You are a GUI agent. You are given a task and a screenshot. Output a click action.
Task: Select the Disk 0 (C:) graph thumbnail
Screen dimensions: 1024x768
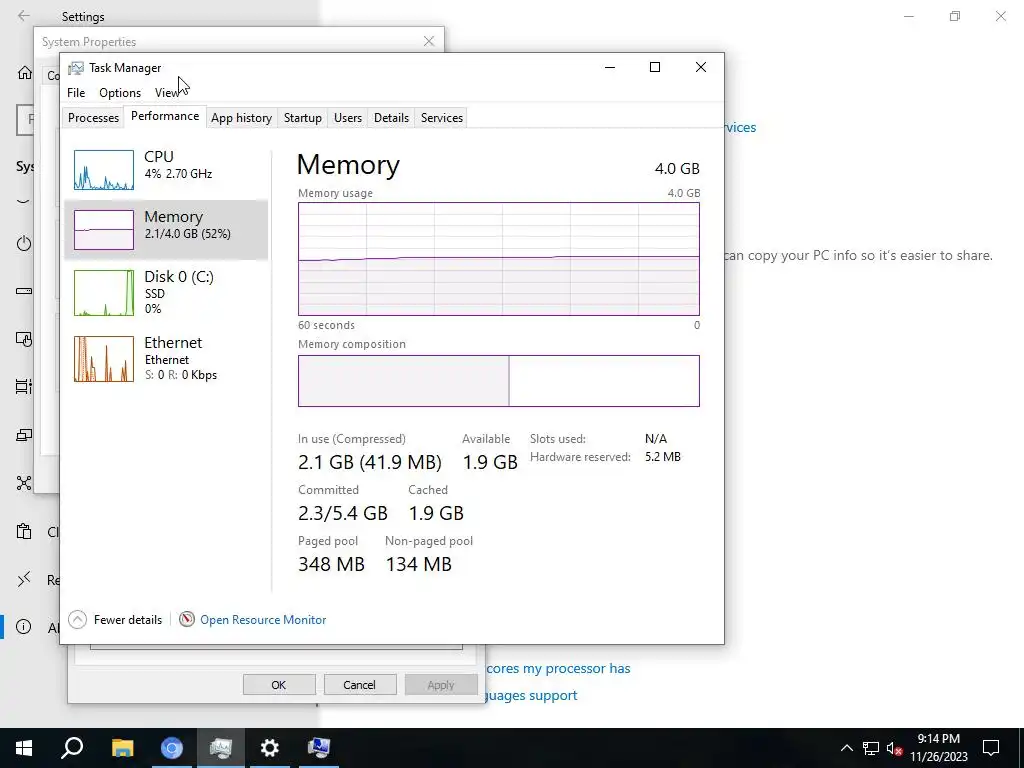[x=104, y=293]
